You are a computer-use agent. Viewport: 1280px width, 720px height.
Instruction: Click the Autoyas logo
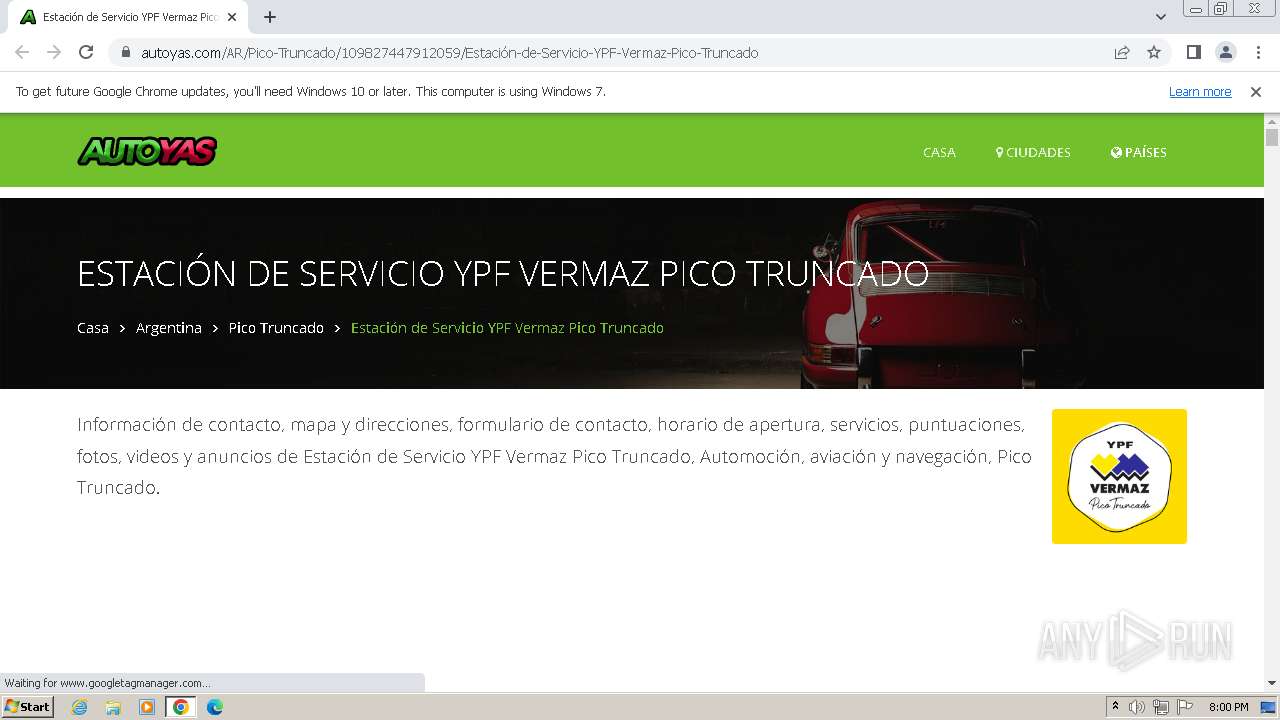pyautogui.click(x=147, y=151)
